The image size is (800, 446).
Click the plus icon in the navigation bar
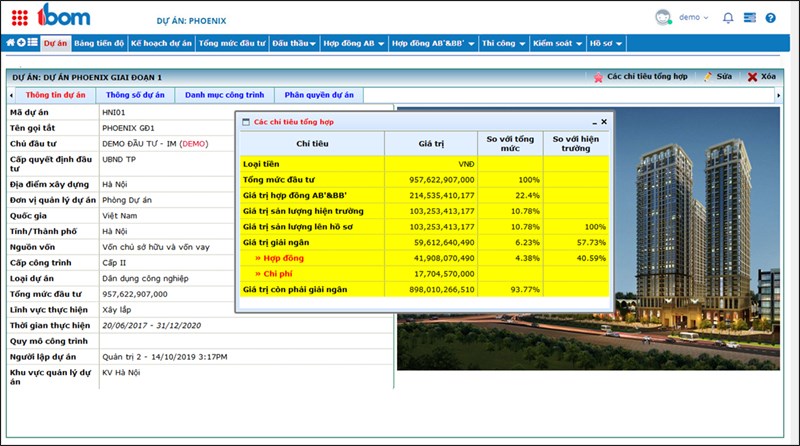click(21, 43)
